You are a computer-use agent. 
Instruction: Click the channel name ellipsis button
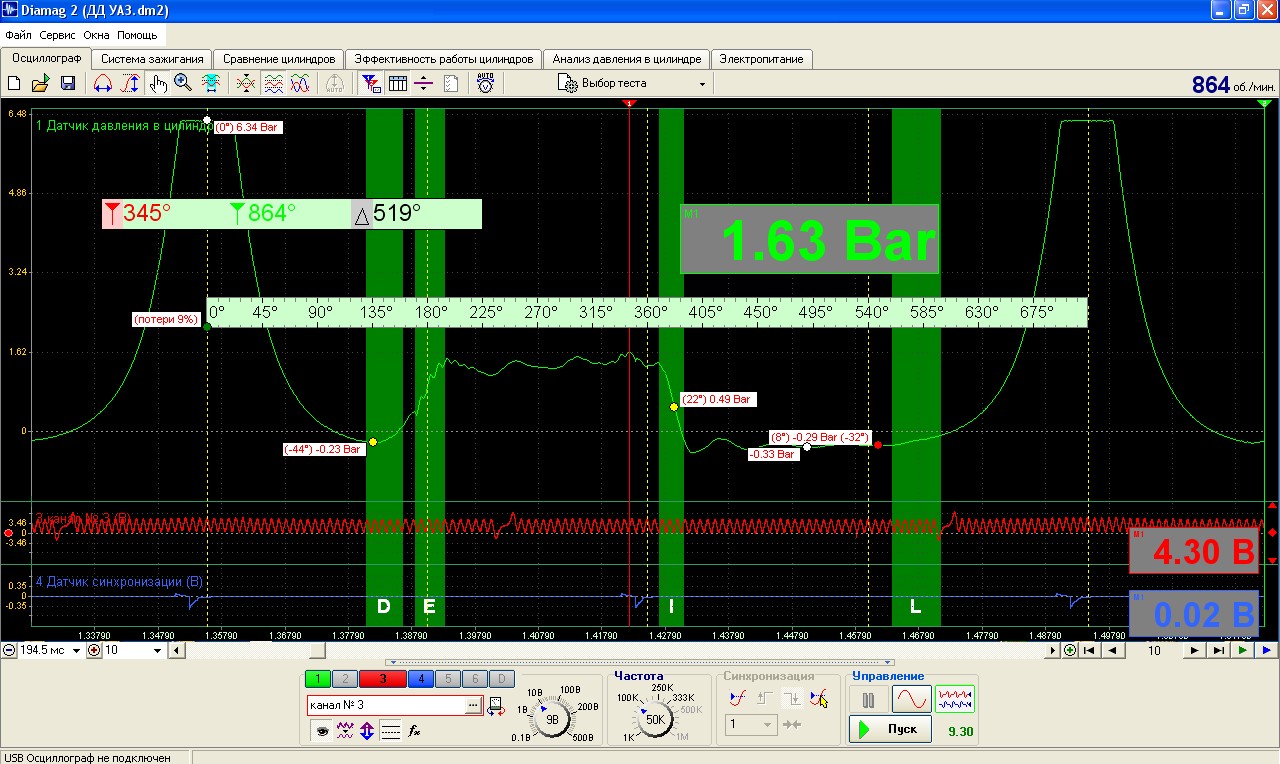(474, 706)
